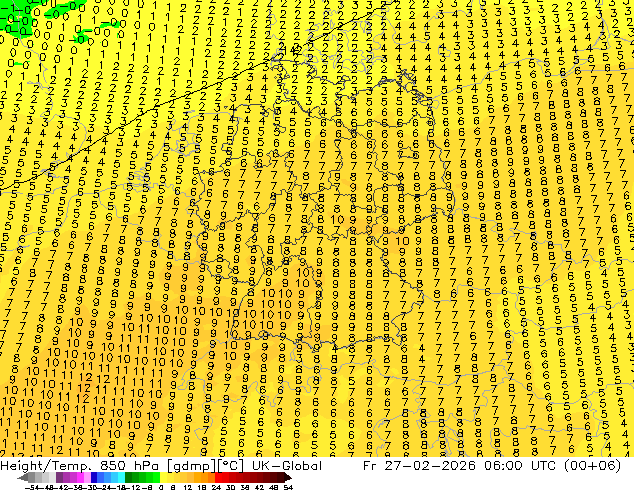Screen dimensions: 634x490
Task: Click the right arrow tip of color scale
Action: 290,478
